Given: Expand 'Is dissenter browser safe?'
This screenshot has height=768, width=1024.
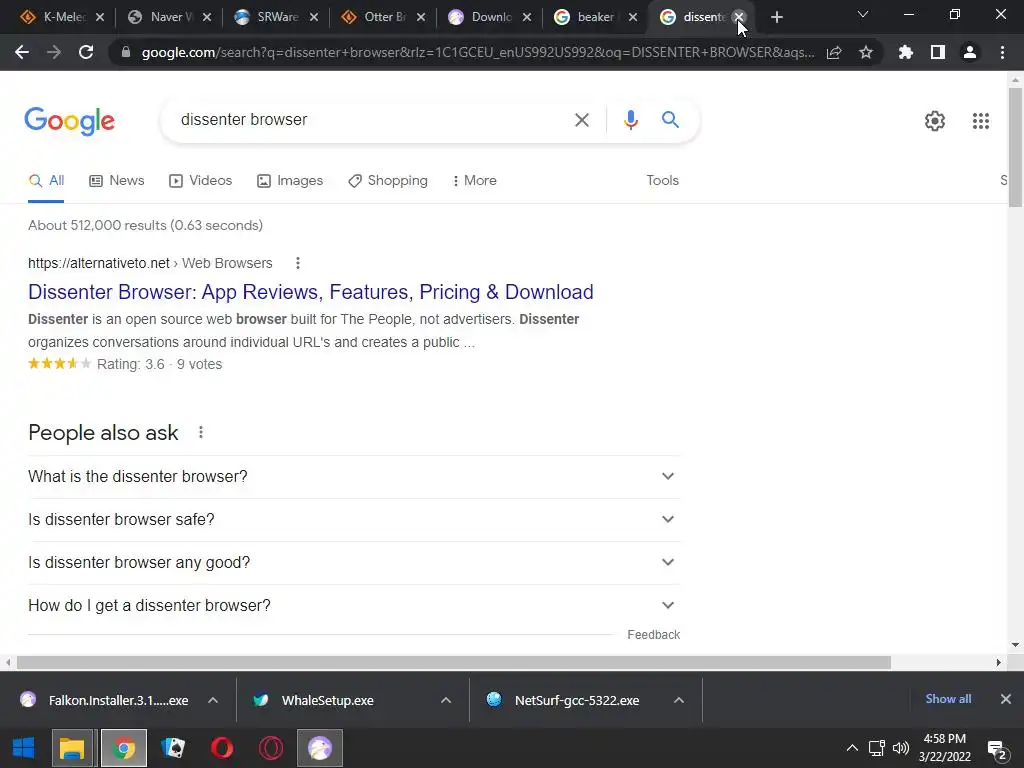Looking at the screenshot, I should [x=354, y=520].
